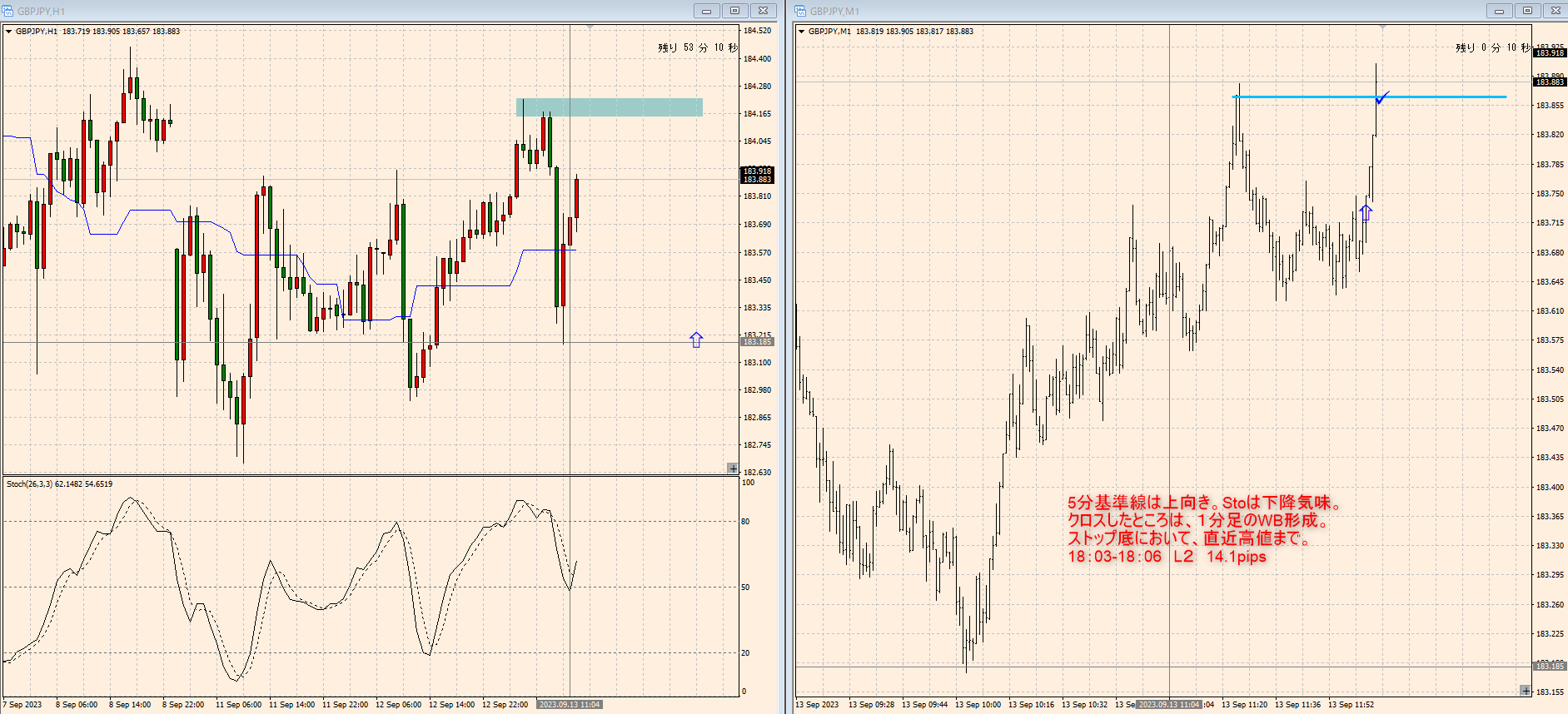Click the H1 timer text '残り 53 分 10 秒'
The height and width of the screenshot is (714, 1568).
(x=698, y=48)
